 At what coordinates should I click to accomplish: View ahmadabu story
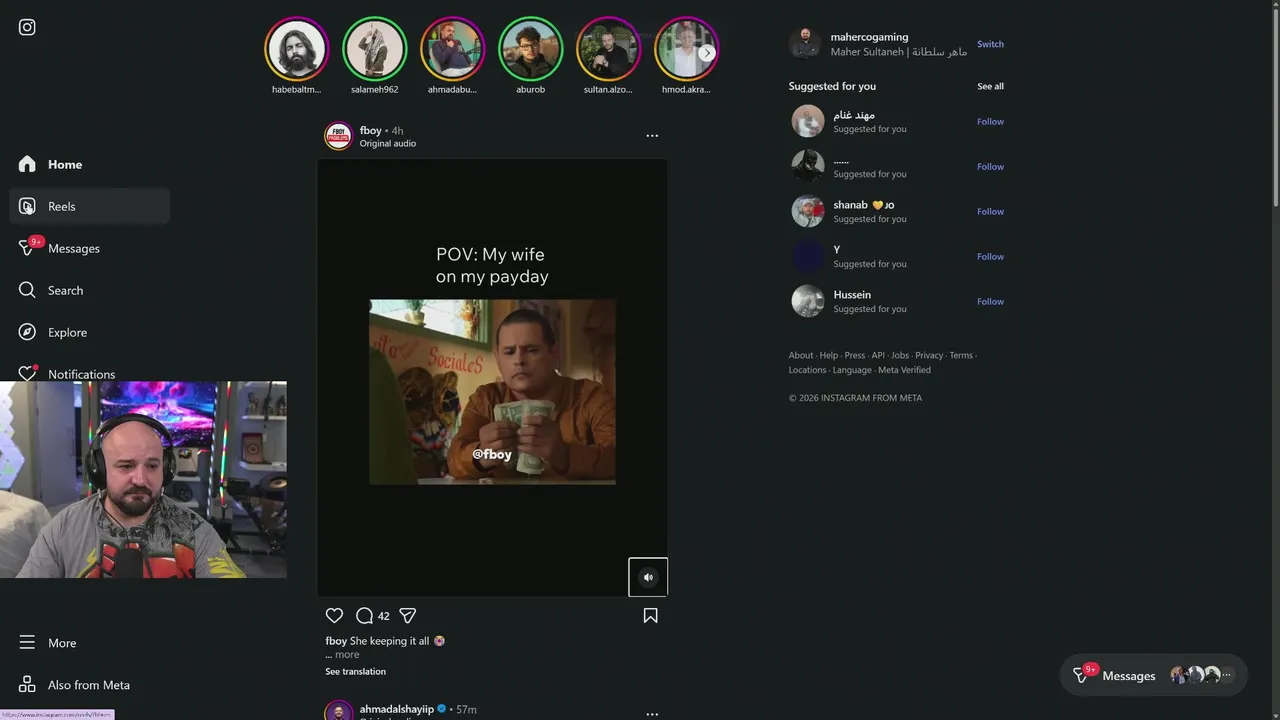pyautogui.click(x=452, y=49)
